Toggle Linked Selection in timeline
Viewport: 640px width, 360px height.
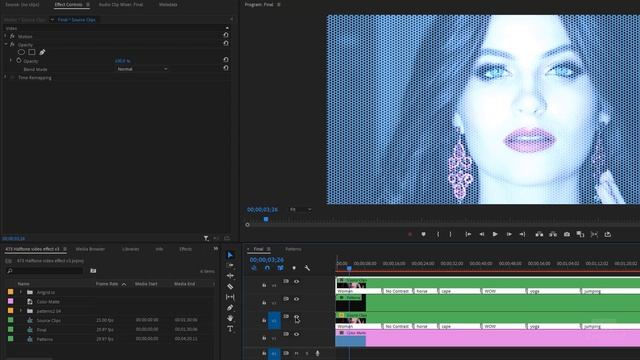[280, 268]
